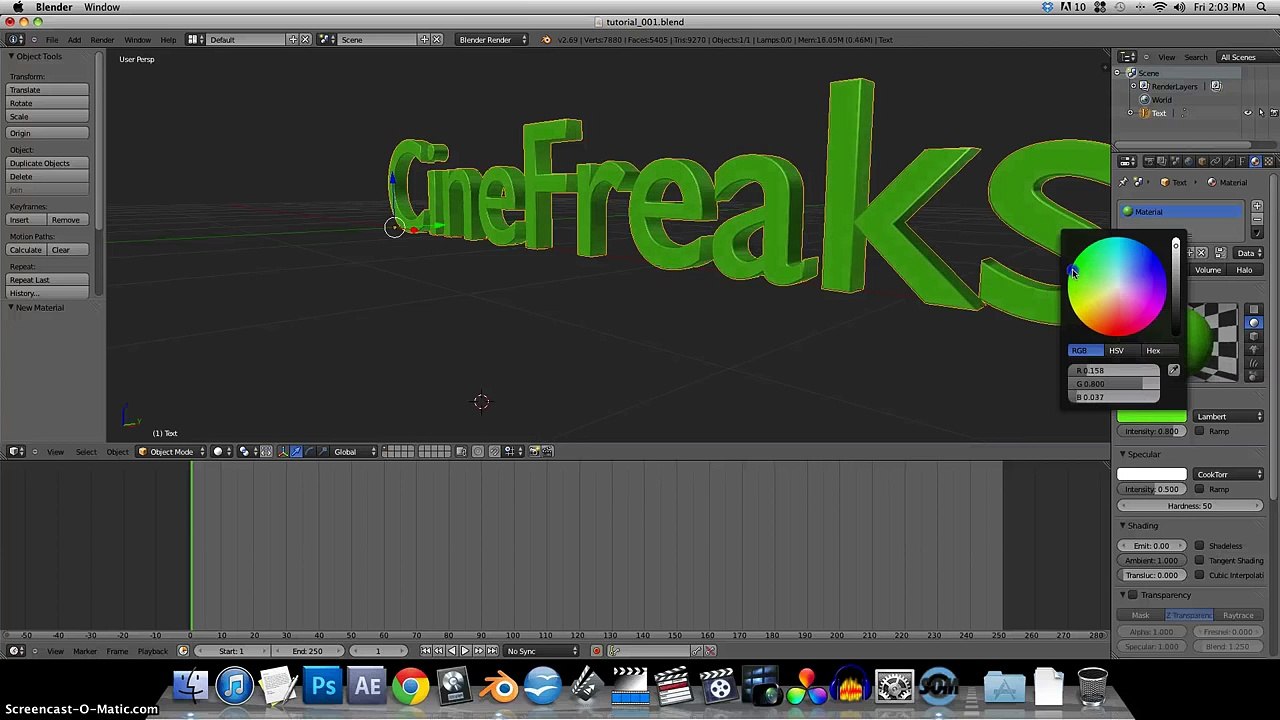Launch Chrome from the Dock
The height and width of the screenshot is (720, 1280).
(410, 687)
